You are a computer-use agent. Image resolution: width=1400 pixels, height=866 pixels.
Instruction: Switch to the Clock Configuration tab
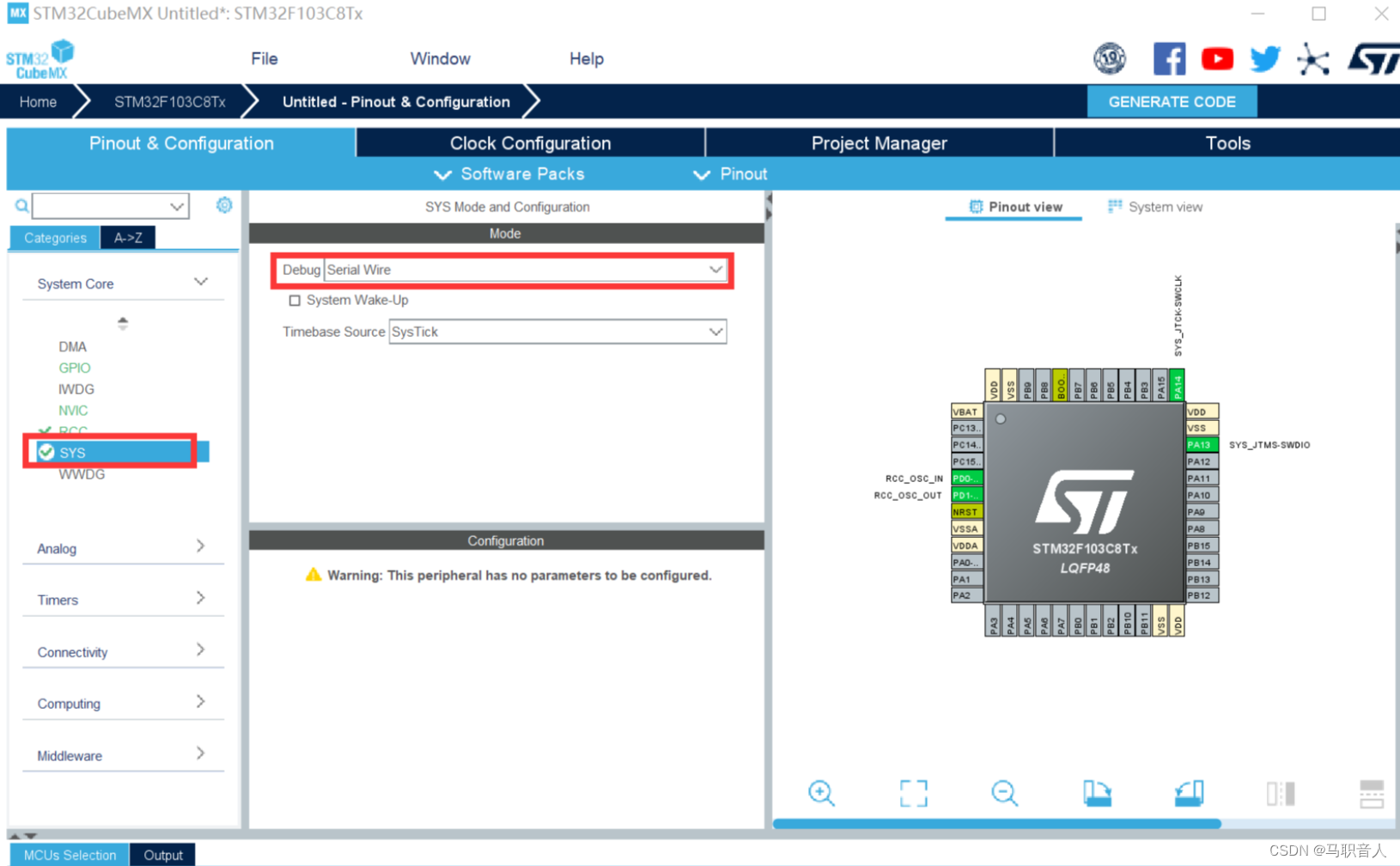tap(531, 143)
